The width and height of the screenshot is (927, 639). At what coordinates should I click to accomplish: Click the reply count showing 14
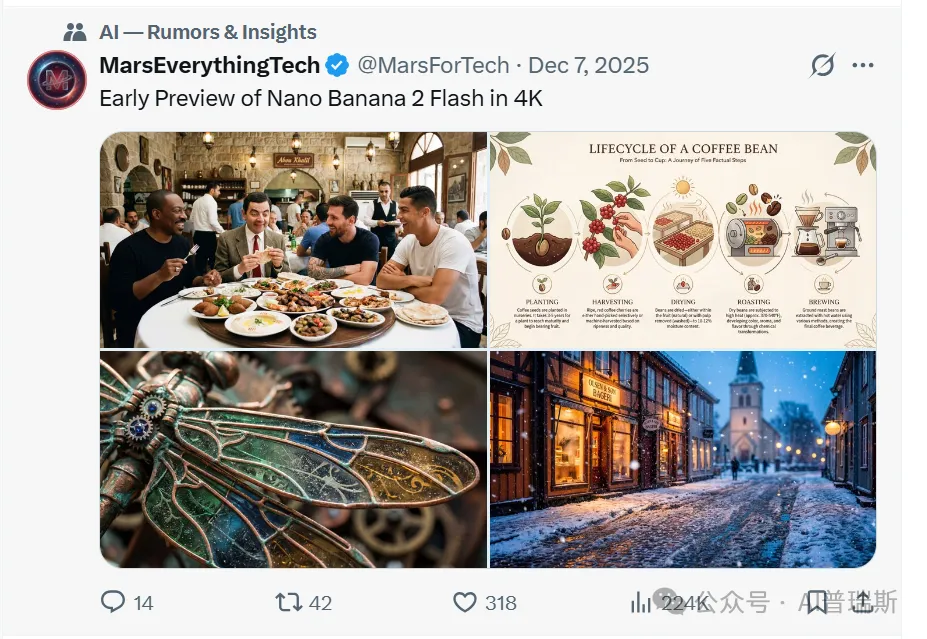pos(143,603)
